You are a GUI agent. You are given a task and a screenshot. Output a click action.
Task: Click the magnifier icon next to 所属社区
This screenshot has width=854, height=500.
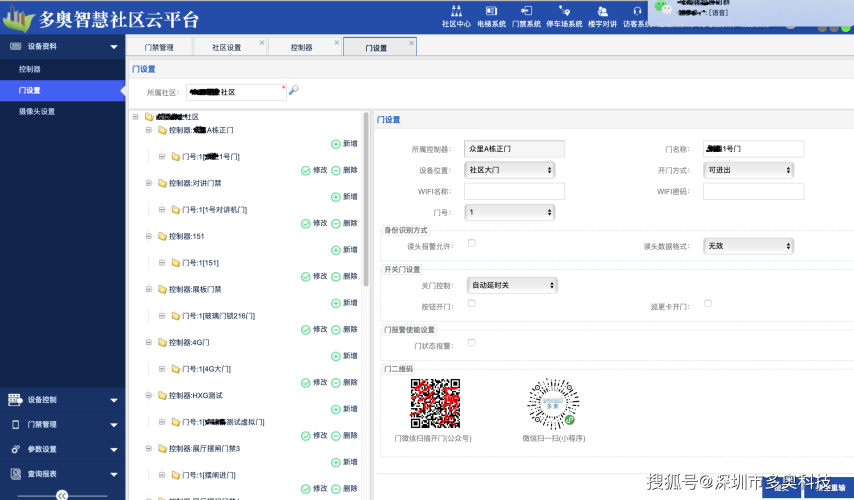[x=294, y=90]
